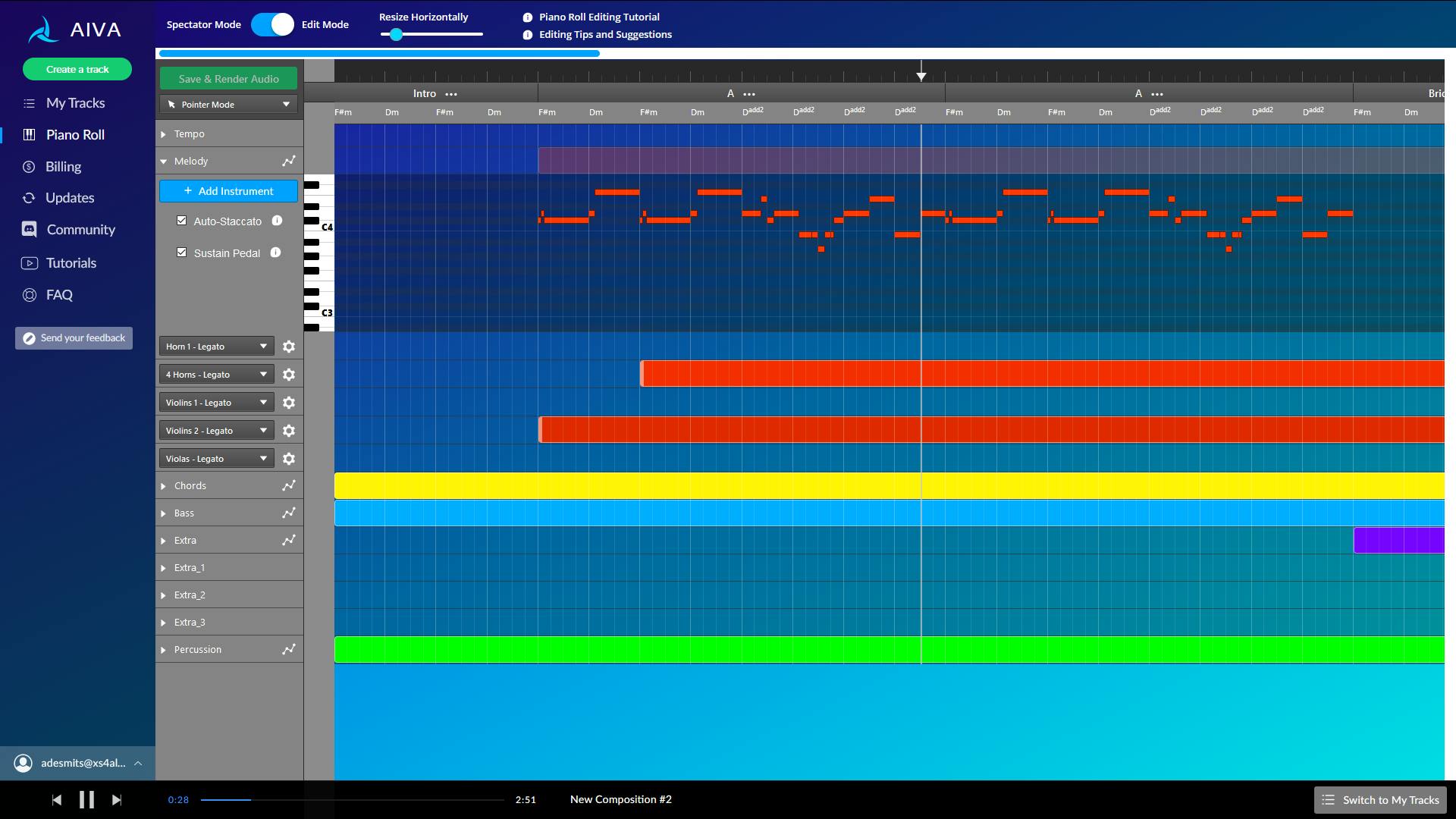Click the Auto-Staccato info icon

tap(277, 221)
